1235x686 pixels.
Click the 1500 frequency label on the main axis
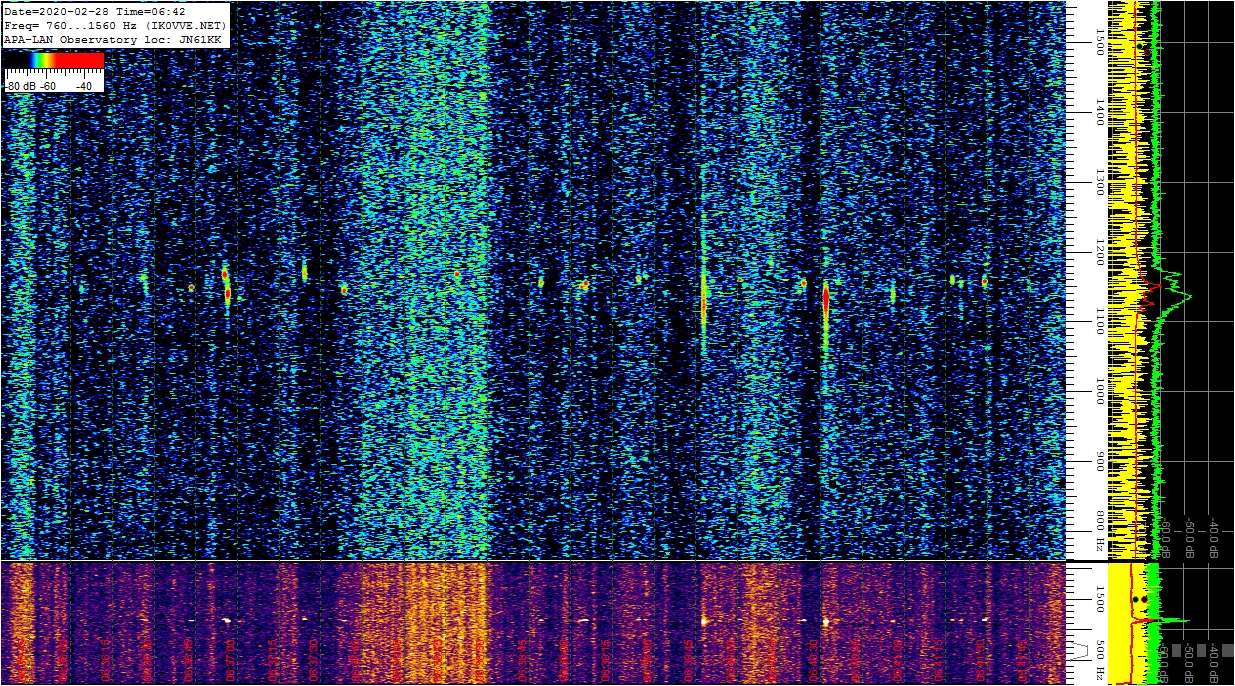(x=1099, y=40)
